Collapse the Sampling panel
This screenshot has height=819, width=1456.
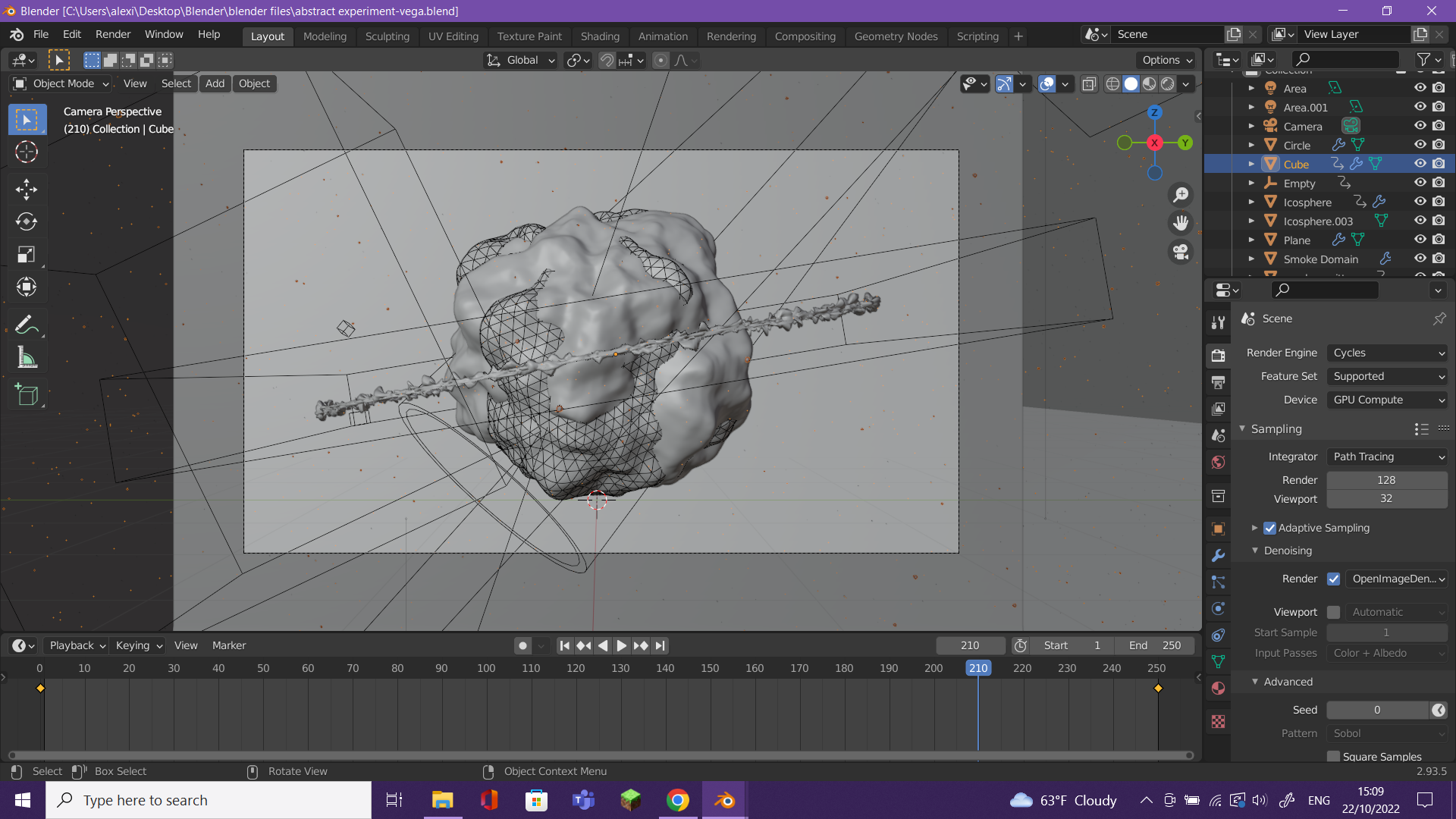(x=1276, y=428)
